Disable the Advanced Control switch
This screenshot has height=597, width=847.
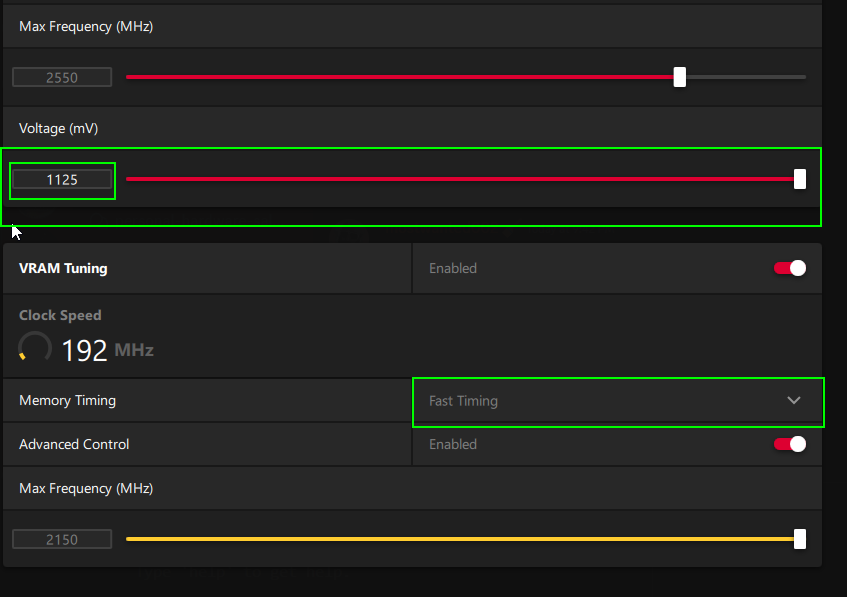click(789, 444)
